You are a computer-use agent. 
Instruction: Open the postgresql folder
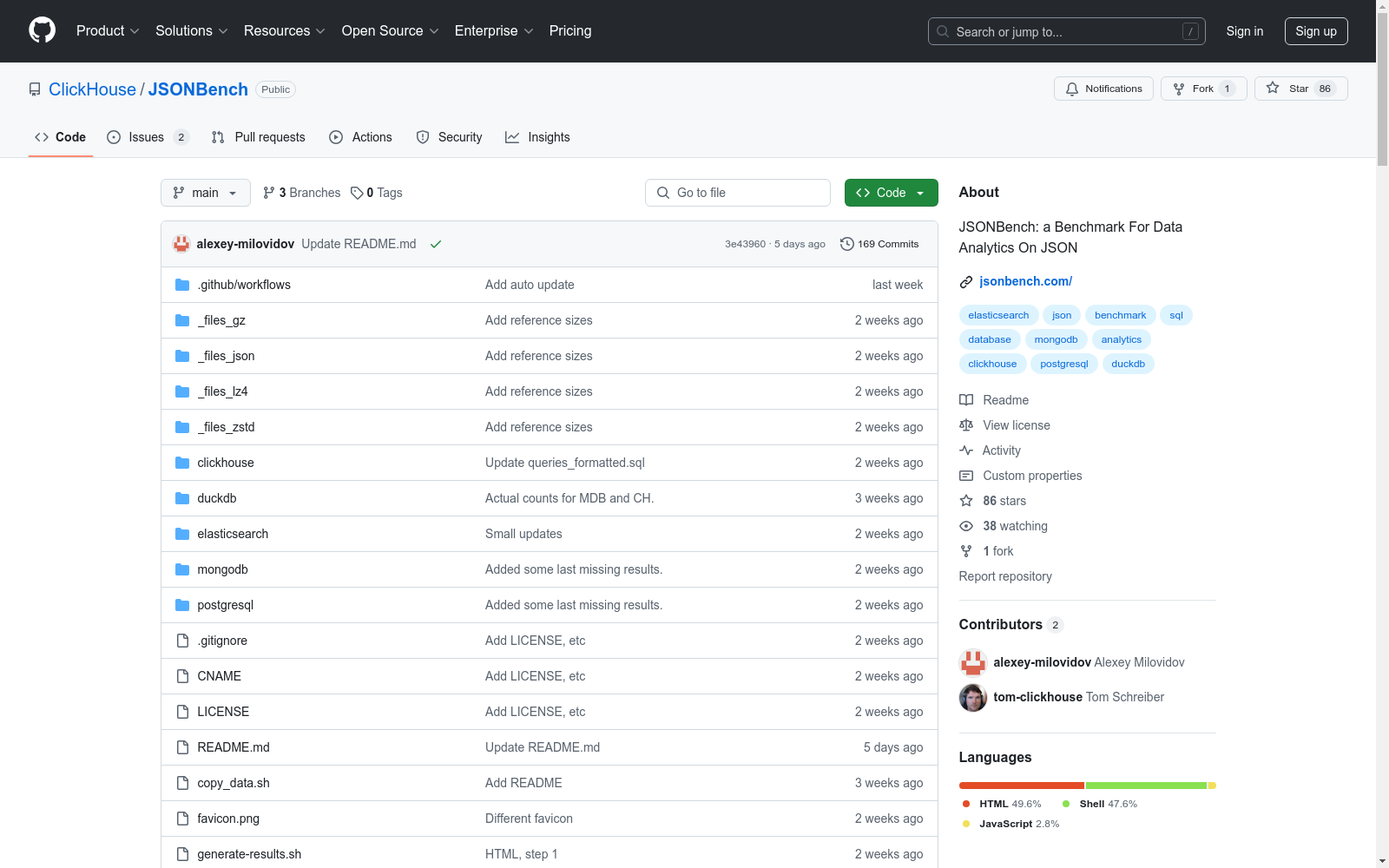coord(226,605)
